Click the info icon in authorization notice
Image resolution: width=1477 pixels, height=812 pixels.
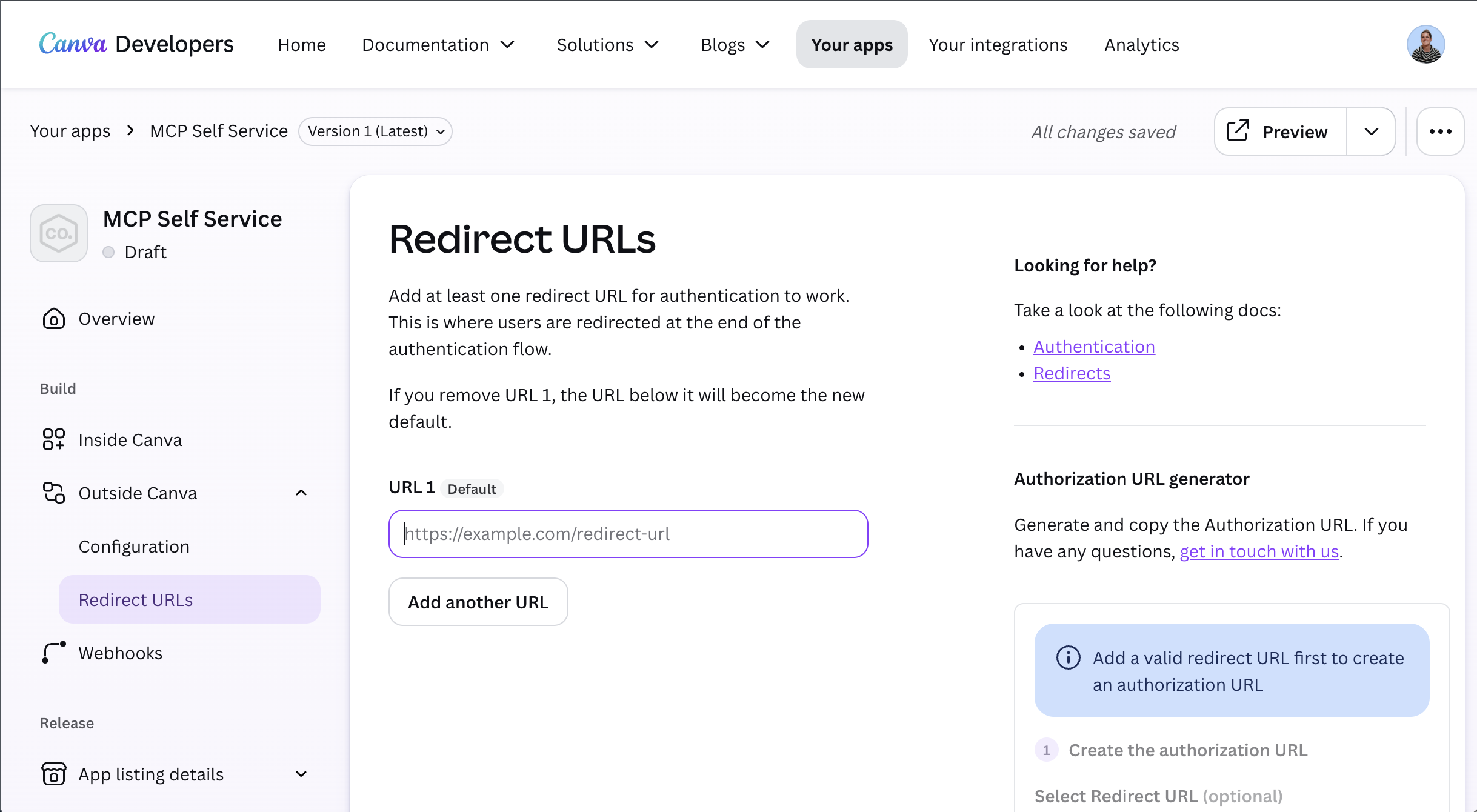(x=1069, y=657)
